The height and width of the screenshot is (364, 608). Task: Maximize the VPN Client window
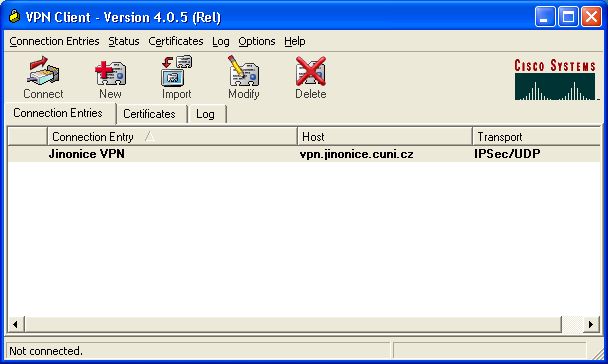(568, 17)
